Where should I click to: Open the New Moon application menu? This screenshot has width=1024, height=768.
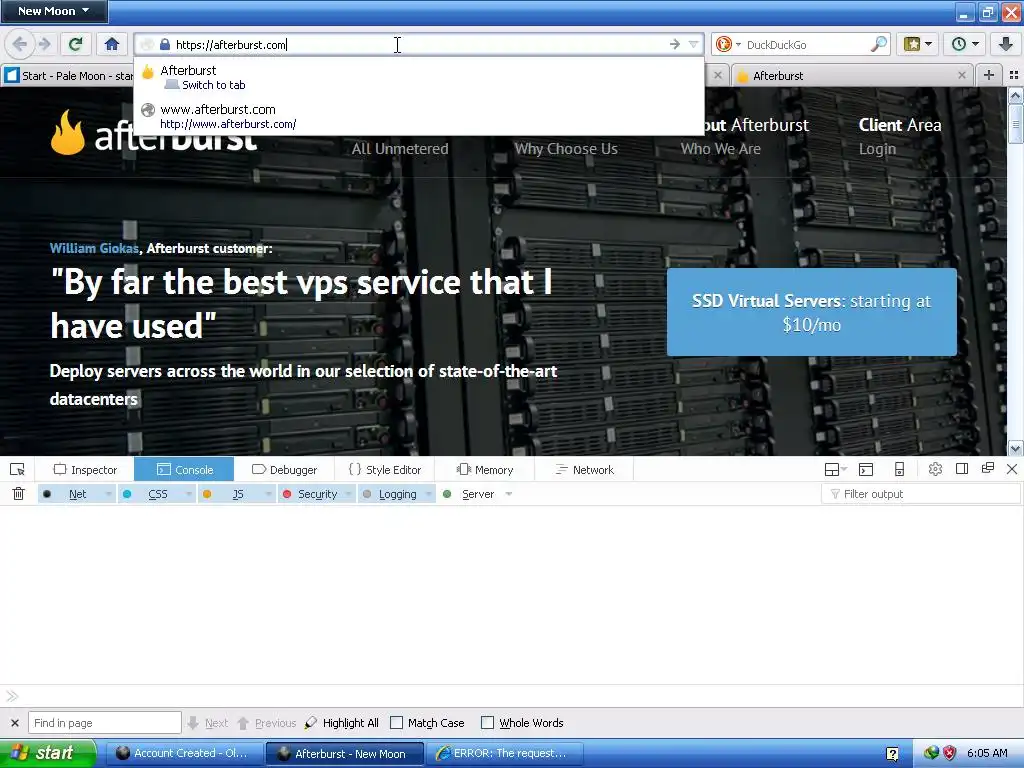54,11
